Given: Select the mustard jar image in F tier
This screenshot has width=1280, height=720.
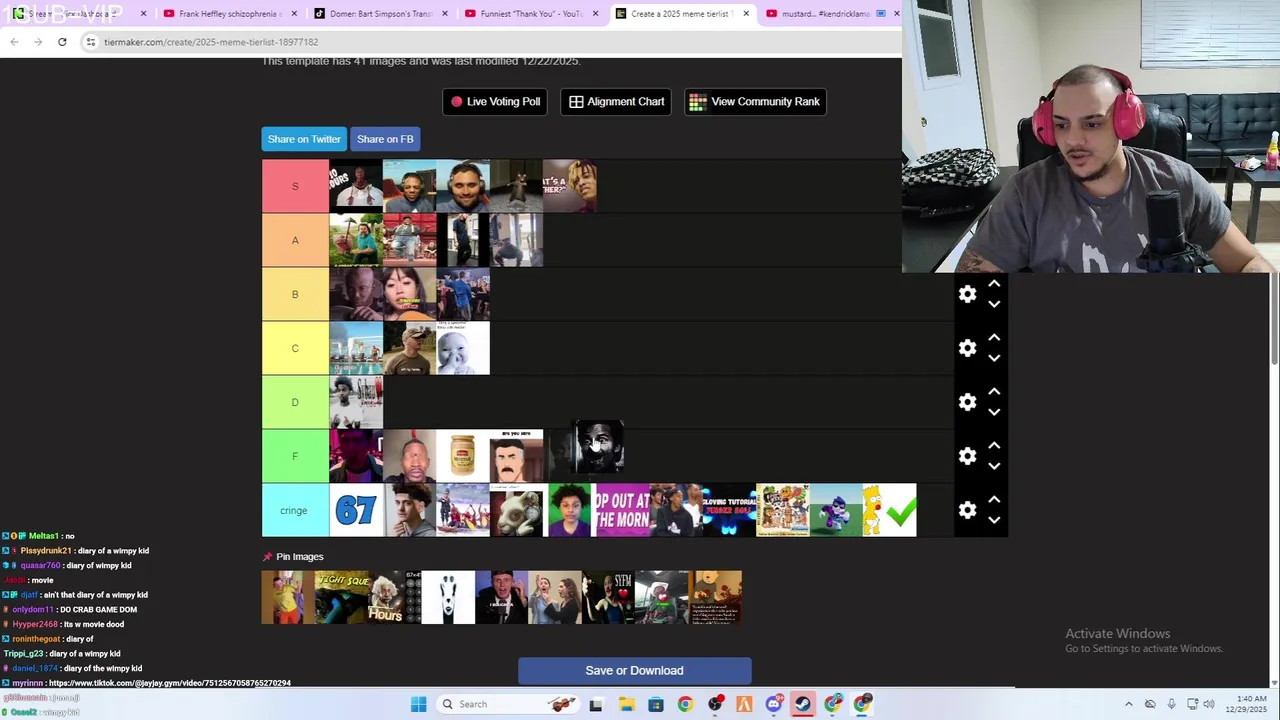Looking at the screenshot, I should [x=463, y=456].
